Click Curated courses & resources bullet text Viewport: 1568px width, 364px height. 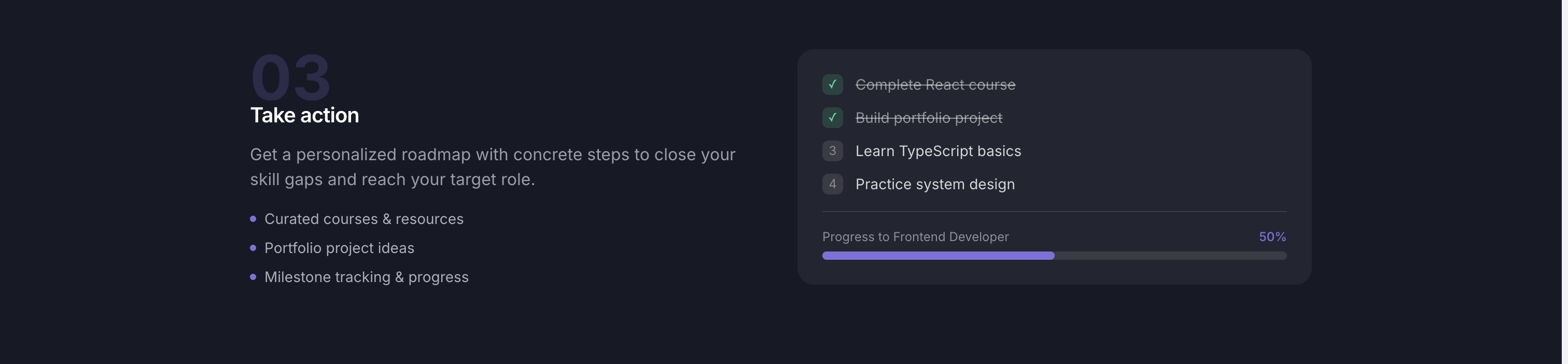pyautogui.click(x=363, y=218)
